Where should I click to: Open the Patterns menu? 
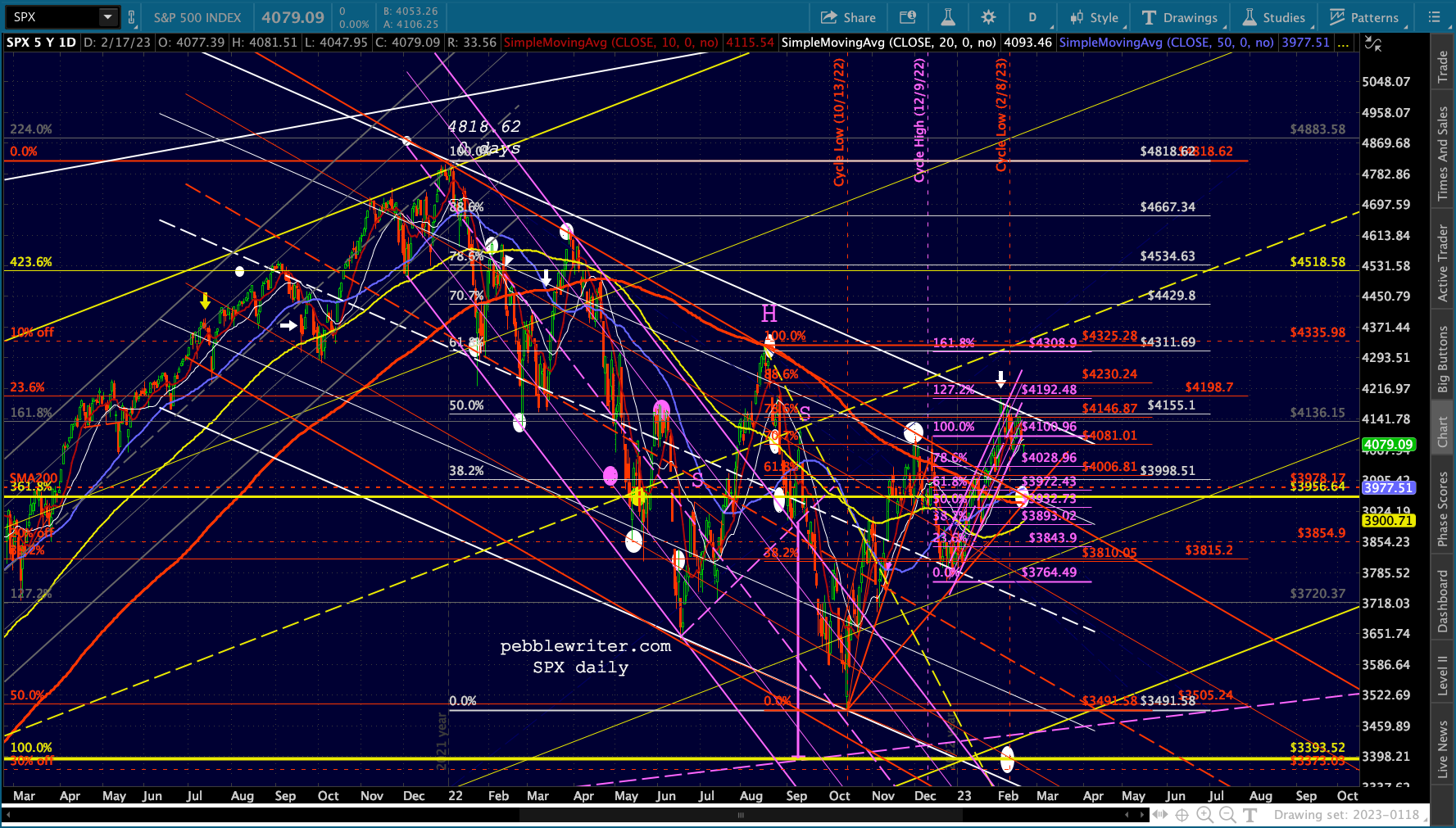pyautogui.click(x=1364, y=17)
